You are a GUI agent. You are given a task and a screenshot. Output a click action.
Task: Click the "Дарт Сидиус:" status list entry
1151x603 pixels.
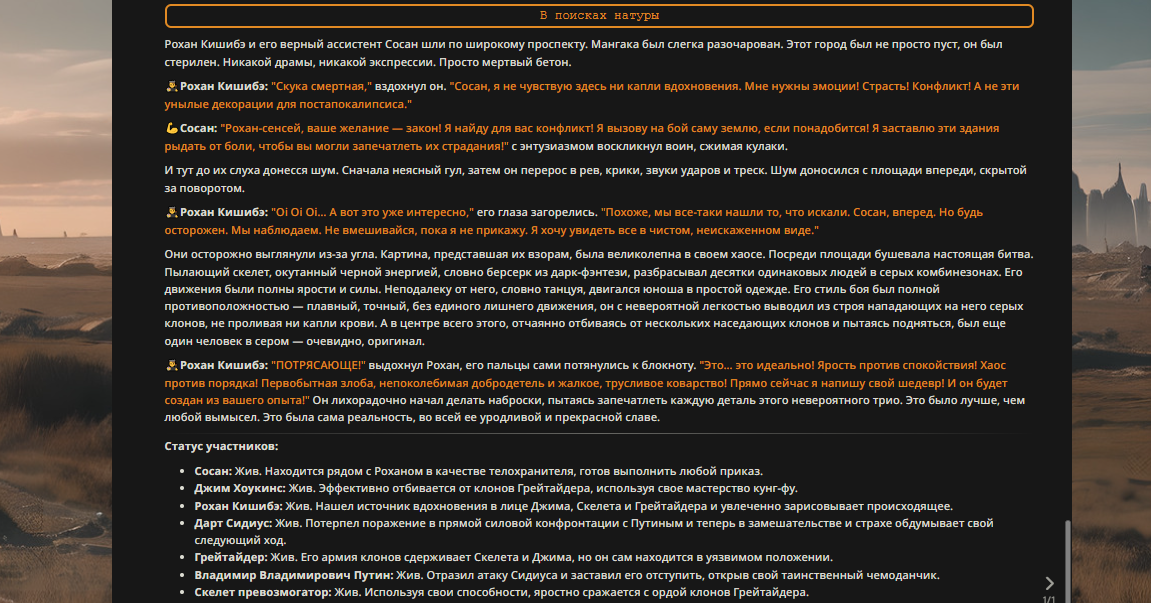point(594,532)
